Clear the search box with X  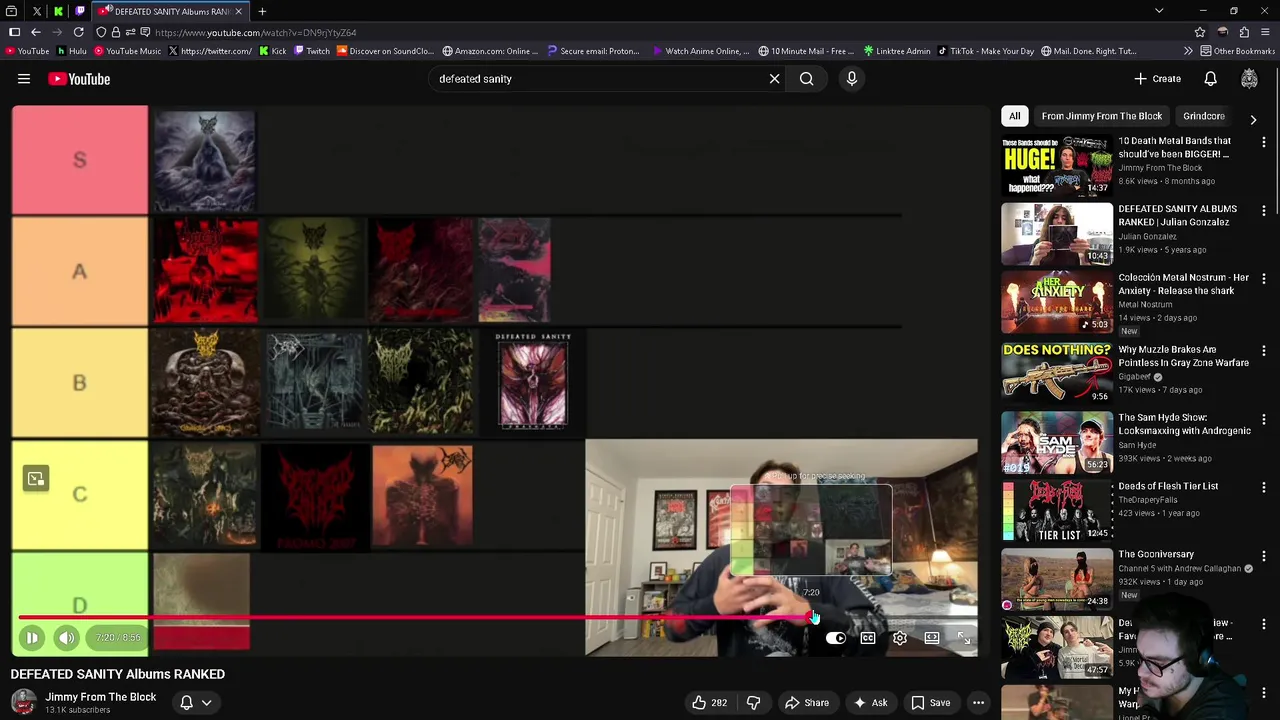point(774,79)
